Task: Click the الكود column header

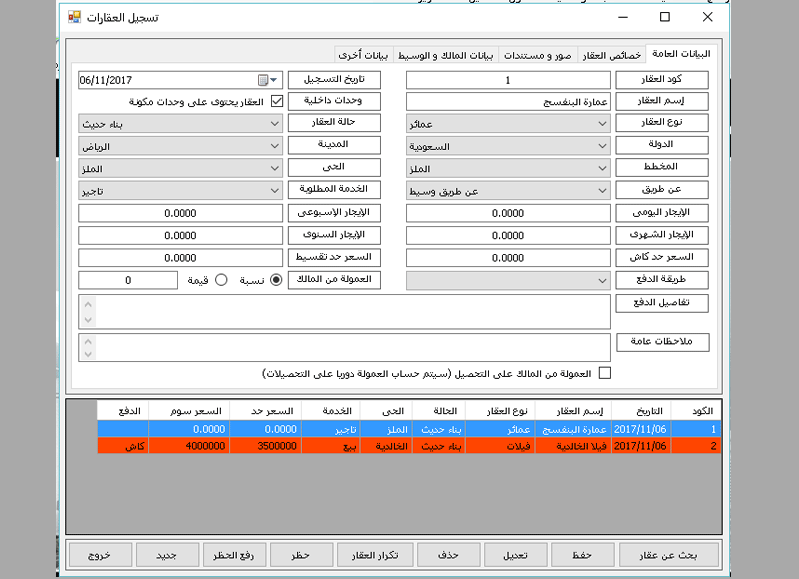Action: click(696, 411)
